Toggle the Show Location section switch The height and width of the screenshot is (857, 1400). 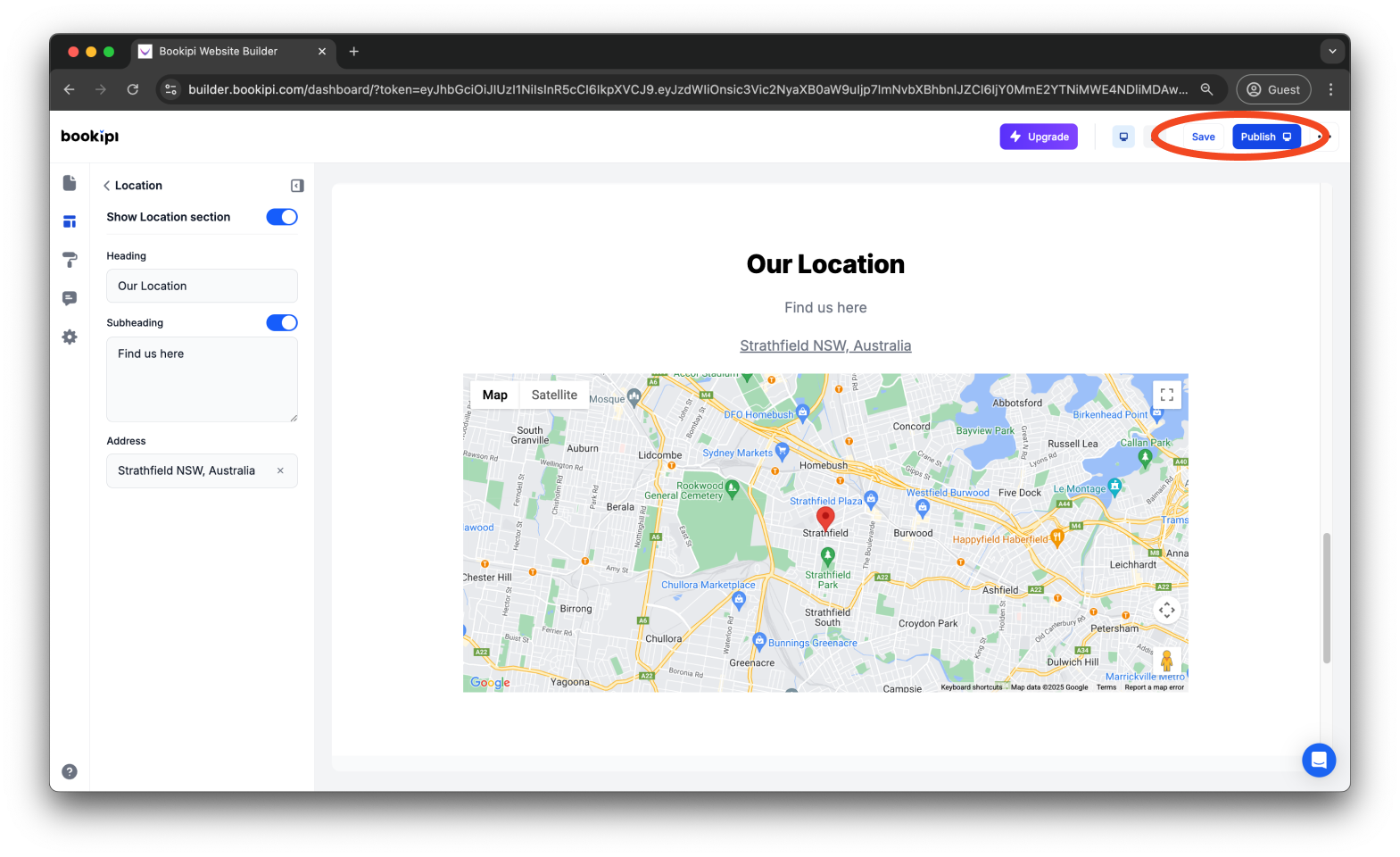click(282, 217)
